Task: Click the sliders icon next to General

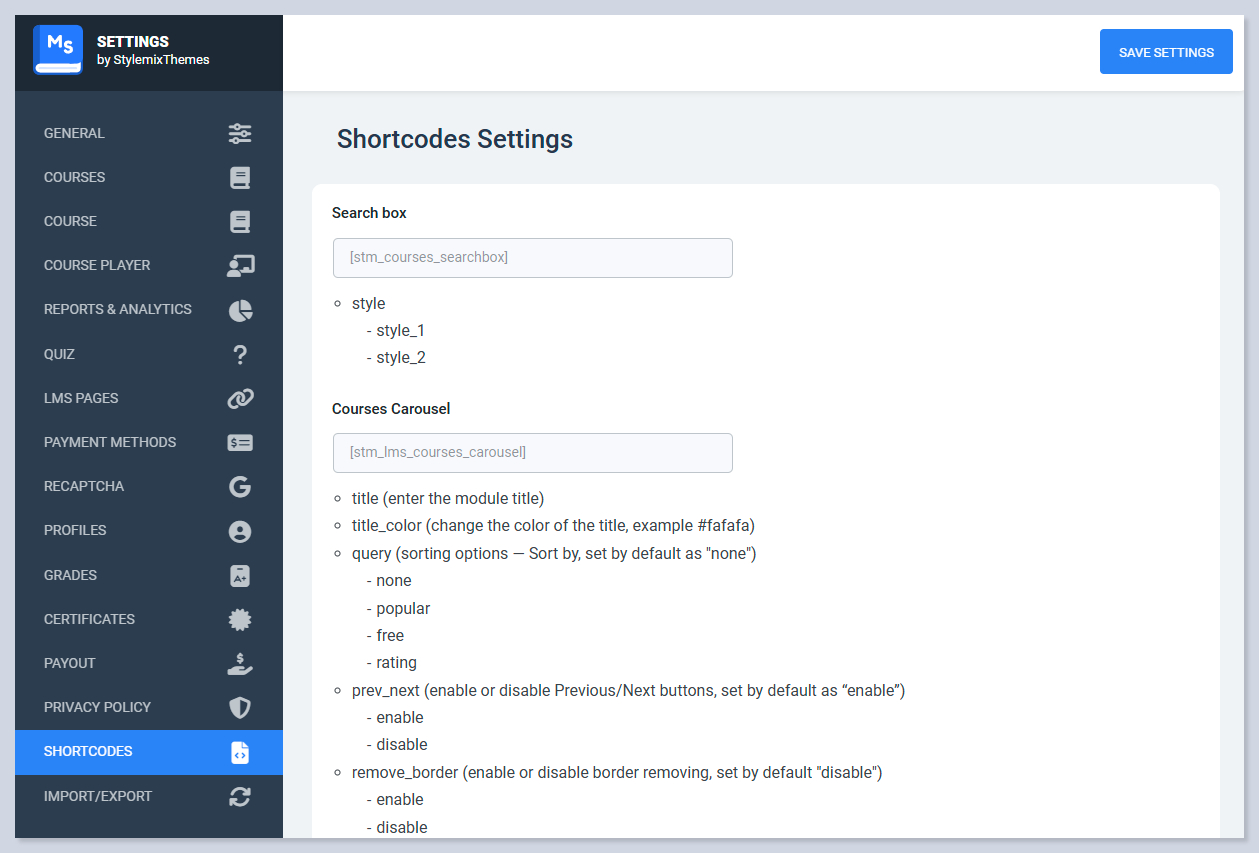Action: tap(240, 133)
